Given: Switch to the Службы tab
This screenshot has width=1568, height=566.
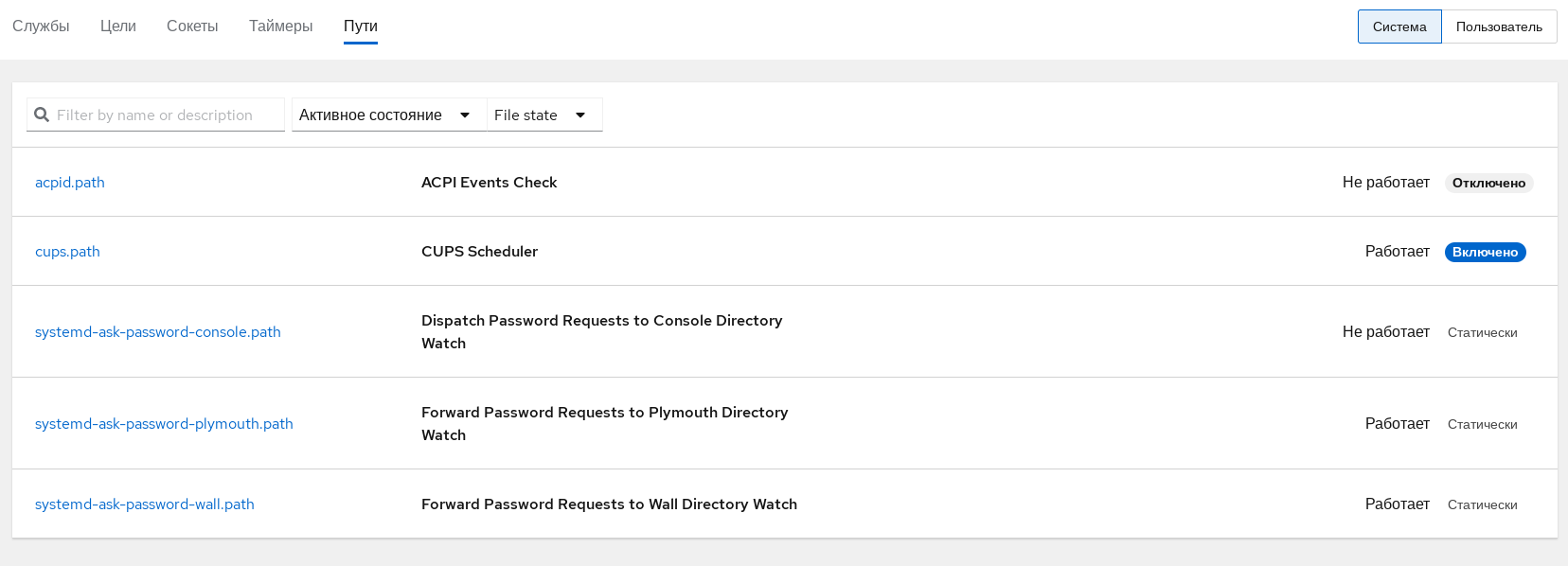Looking at the screenshot, I should coord(41,27).
